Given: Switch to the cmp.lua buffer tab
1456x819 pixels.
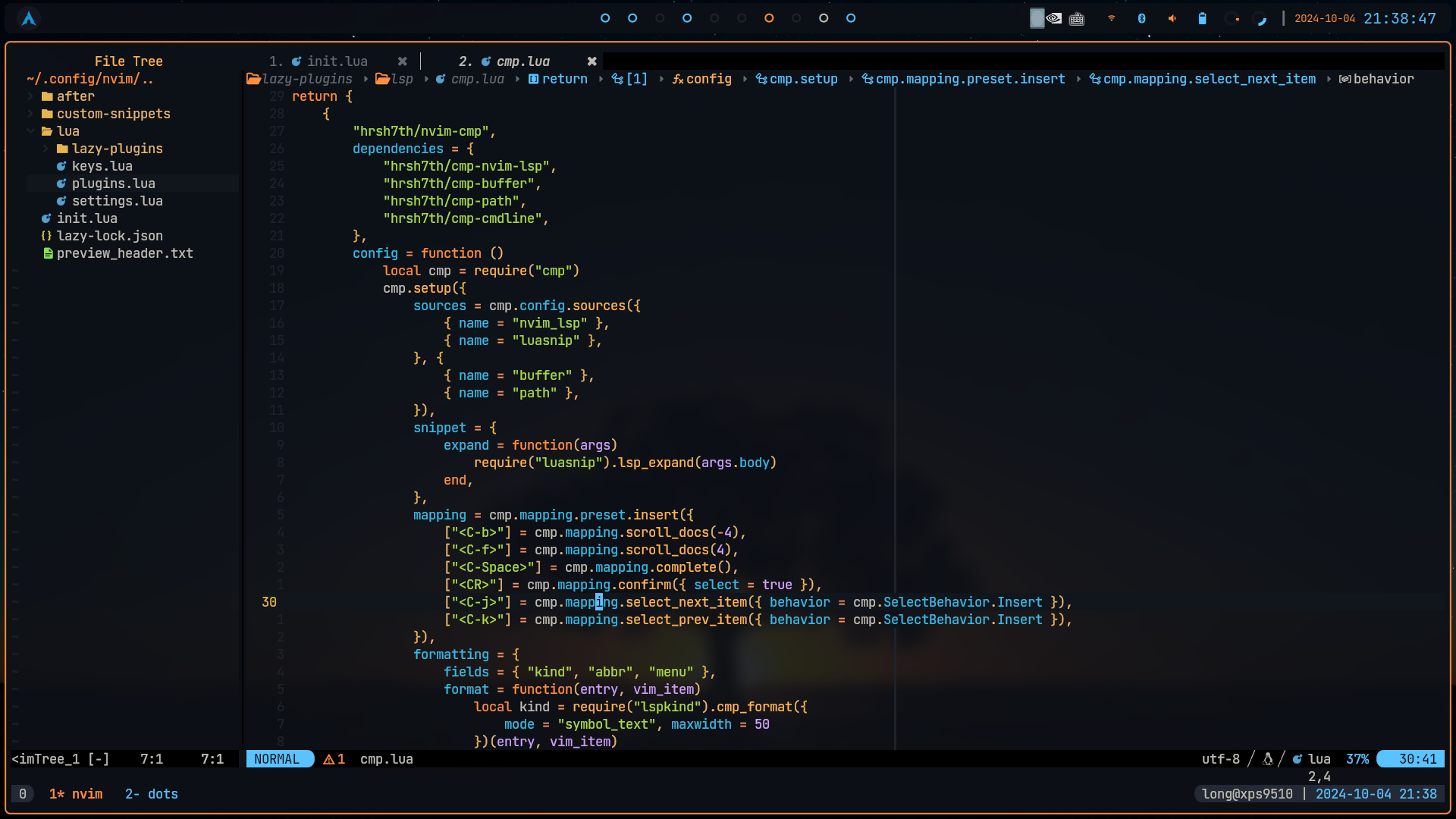Looking at the screenshot, I should pos(504,61).
